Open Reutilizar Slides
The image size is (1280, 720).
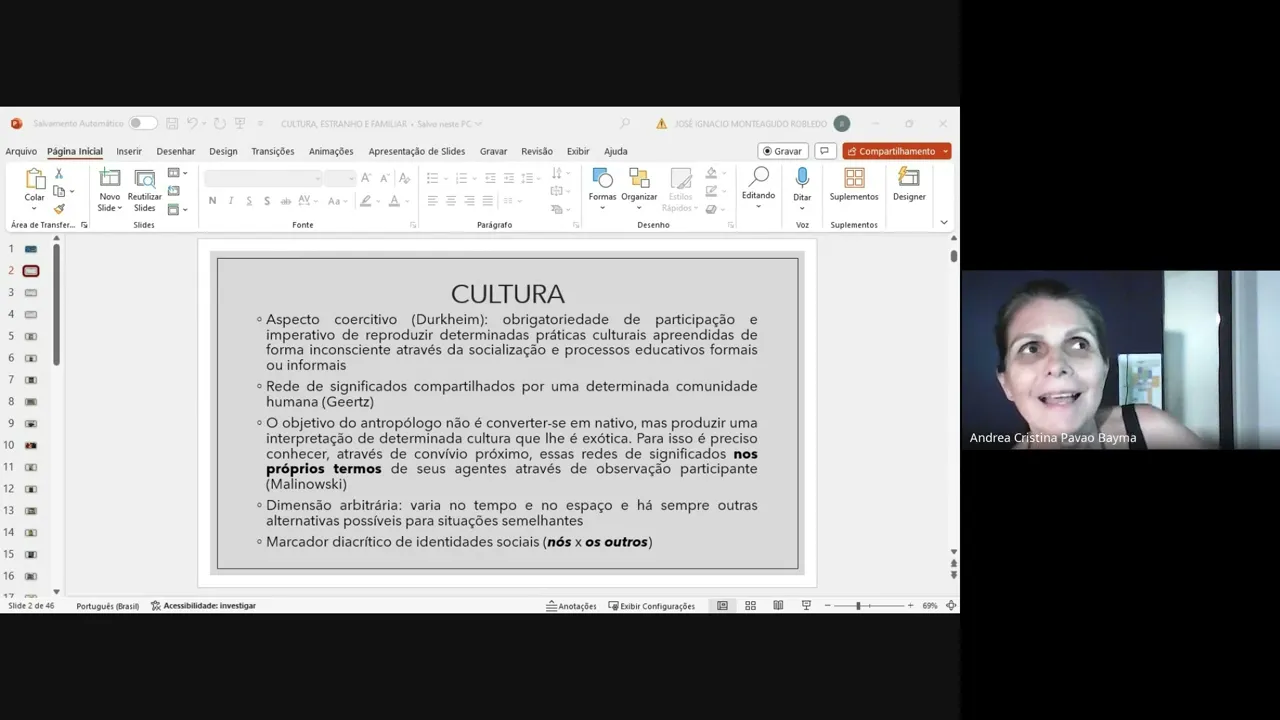[145, 189]
